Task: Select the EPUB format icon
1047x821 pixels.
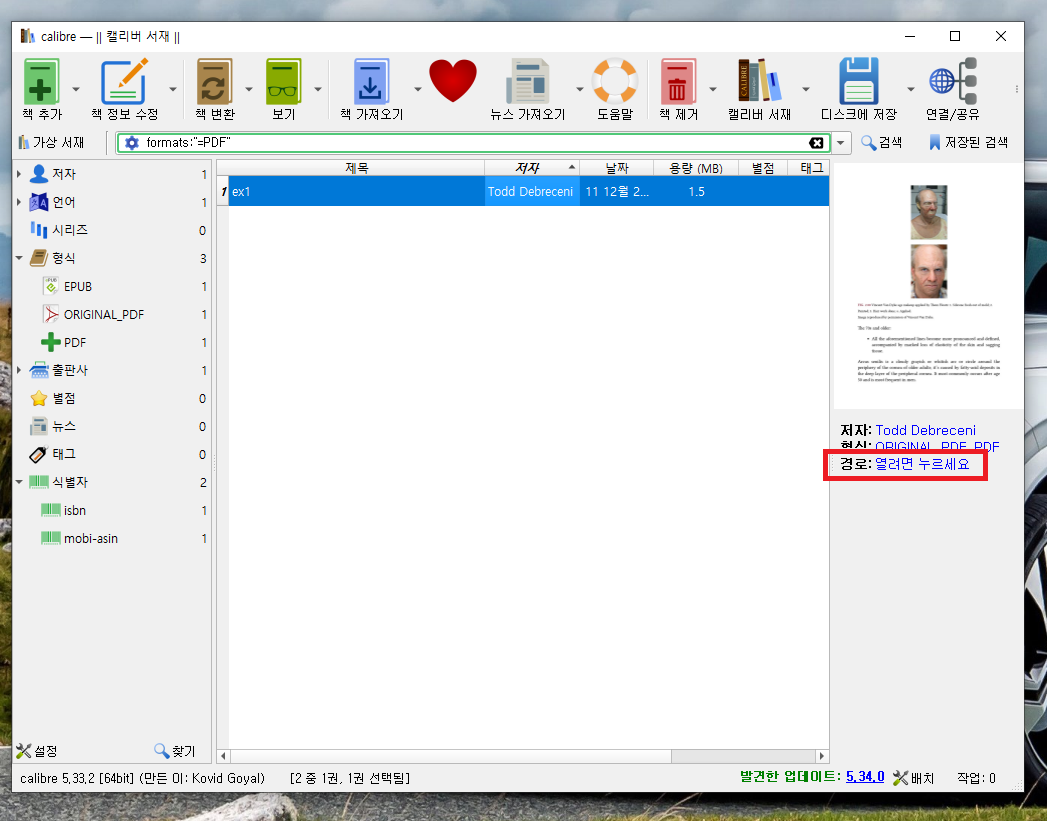Action: pyautogui.click(x=51, y=286)
